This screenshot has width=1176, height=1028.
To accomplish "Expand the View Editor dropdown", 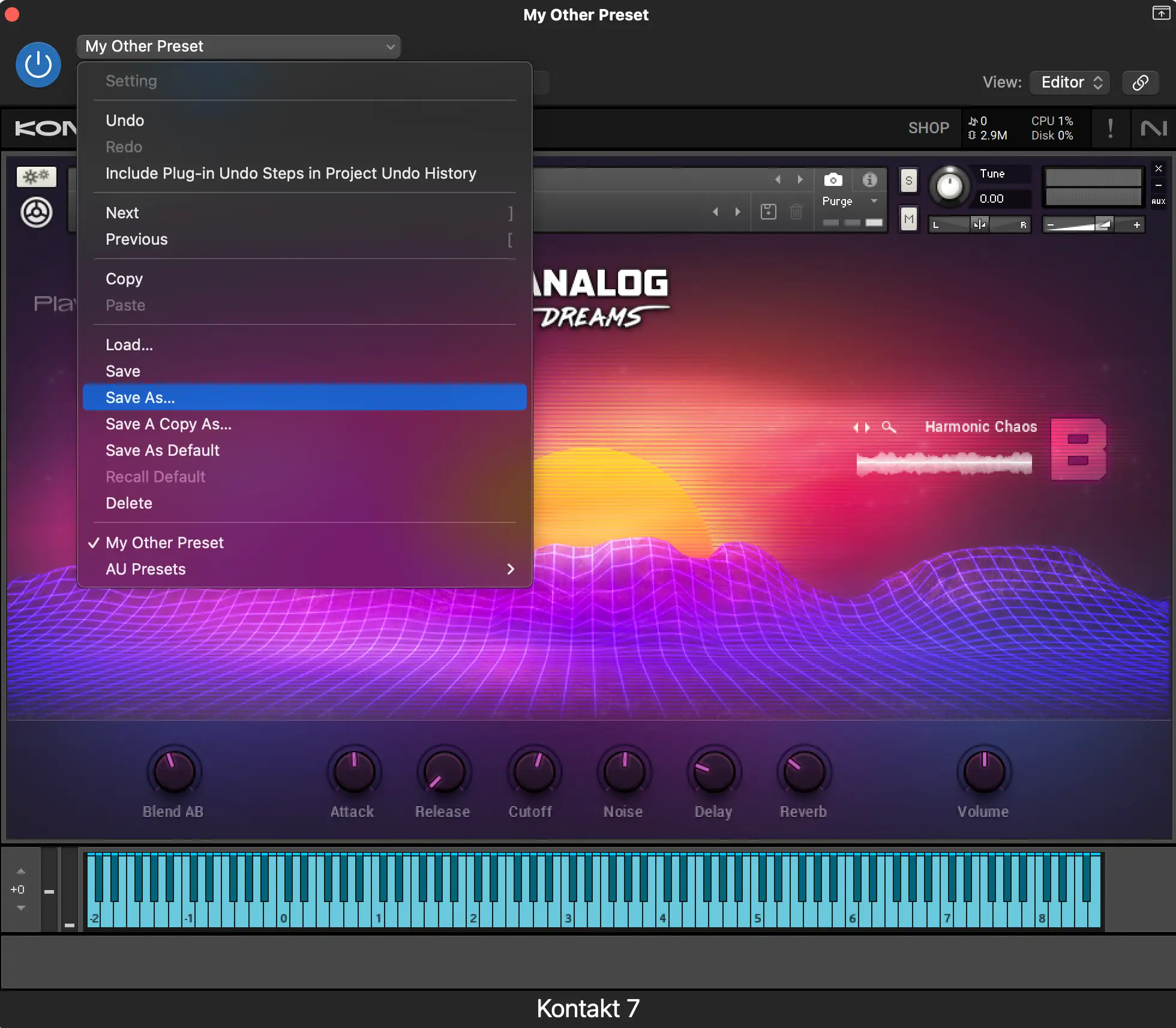I will (1069, 82).
